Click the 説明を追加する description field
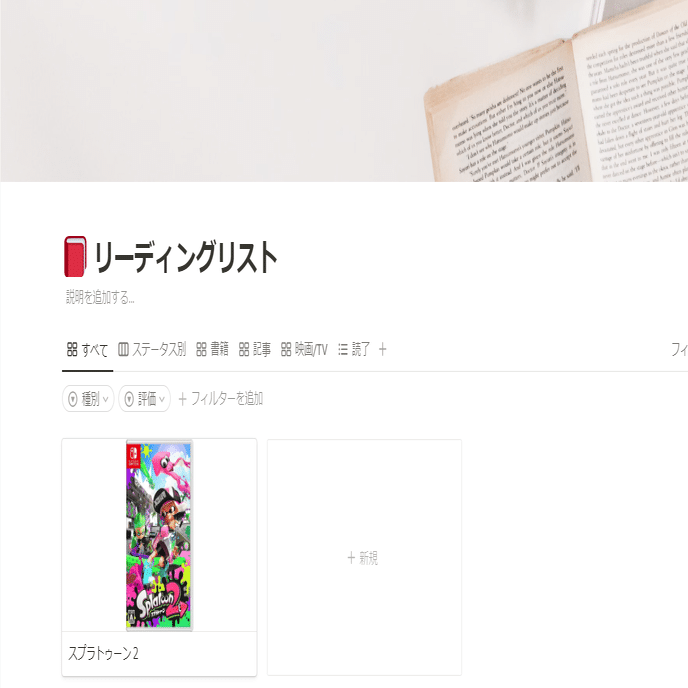 (x=100, y=297)
